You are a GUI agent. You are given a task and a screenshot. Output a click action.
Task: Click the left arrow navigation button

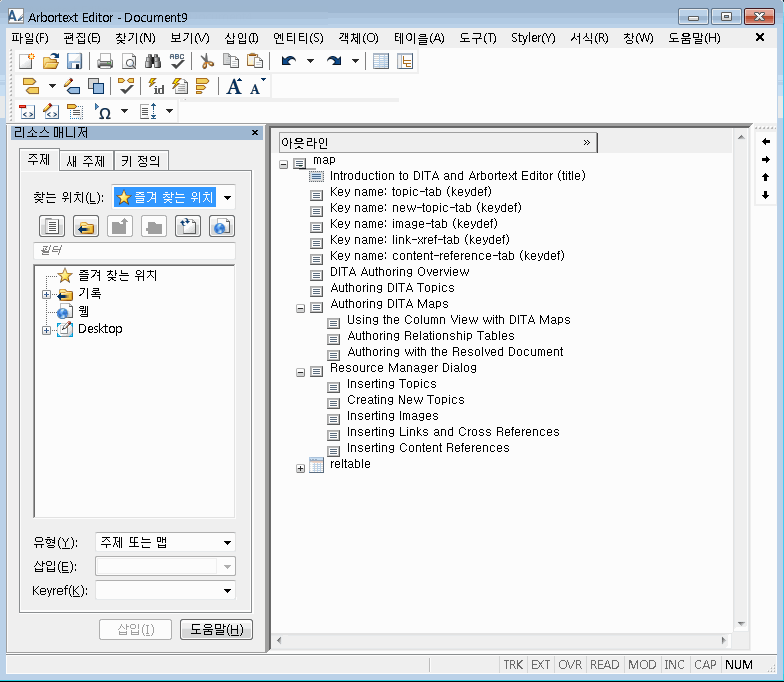[x=766, y=142]
